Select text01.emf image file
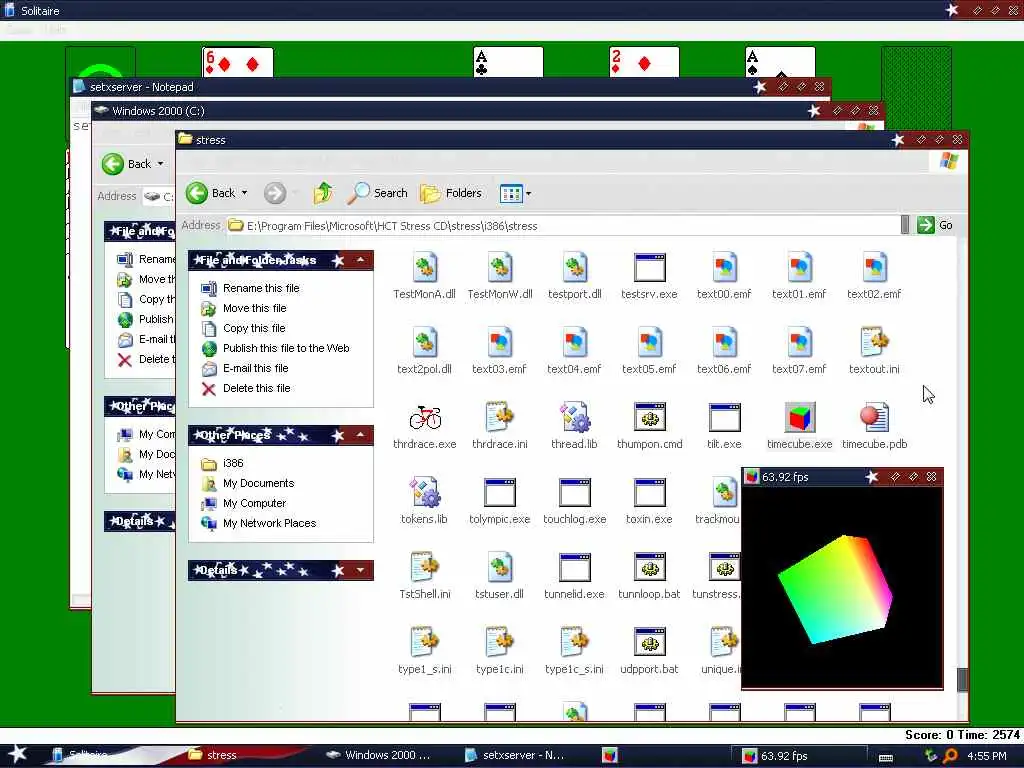 [x=799, y=268]
